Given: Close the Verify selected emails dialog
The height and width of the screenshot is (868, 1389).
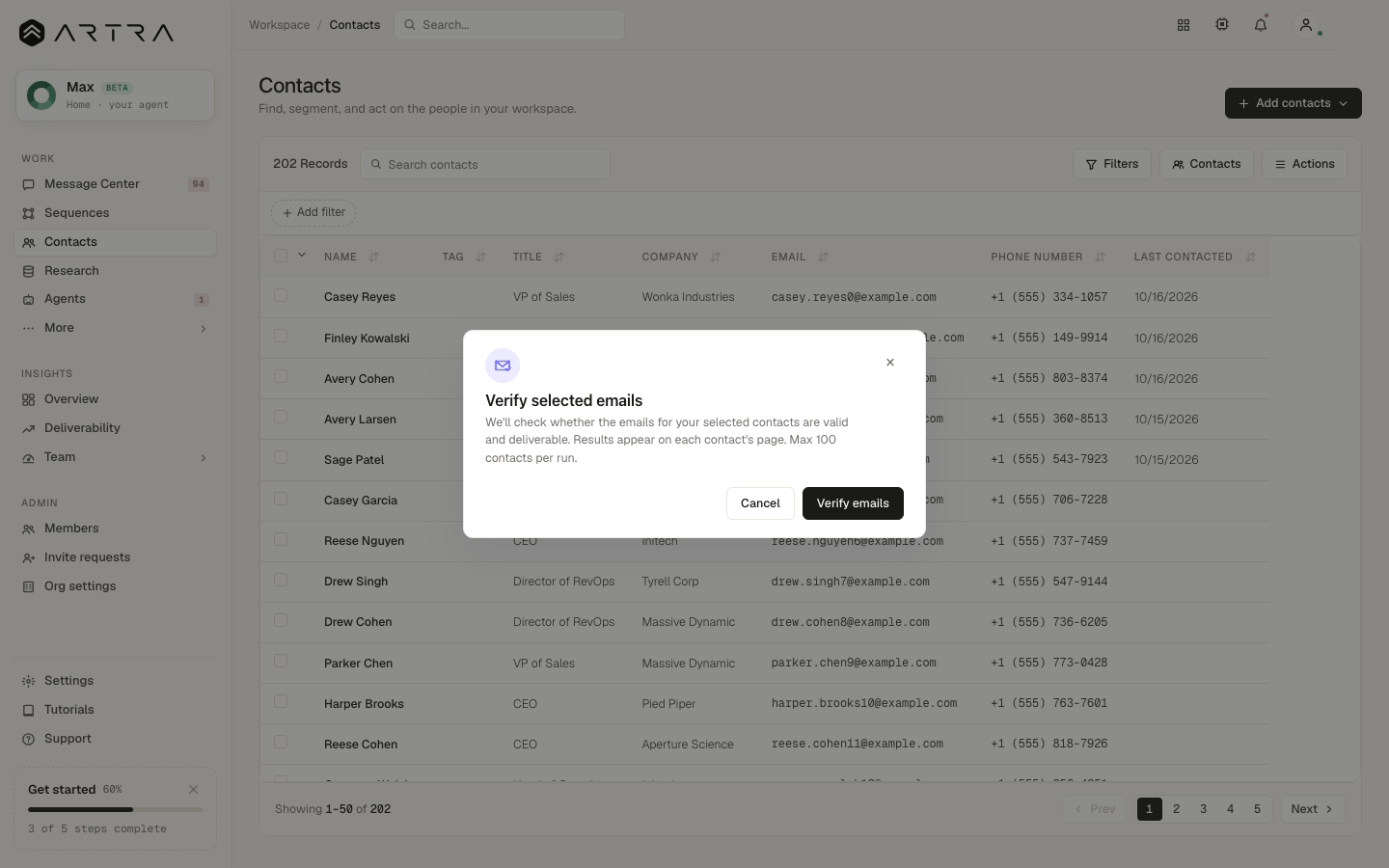Looking at the screenshot, I should click(x=890, y=363).
